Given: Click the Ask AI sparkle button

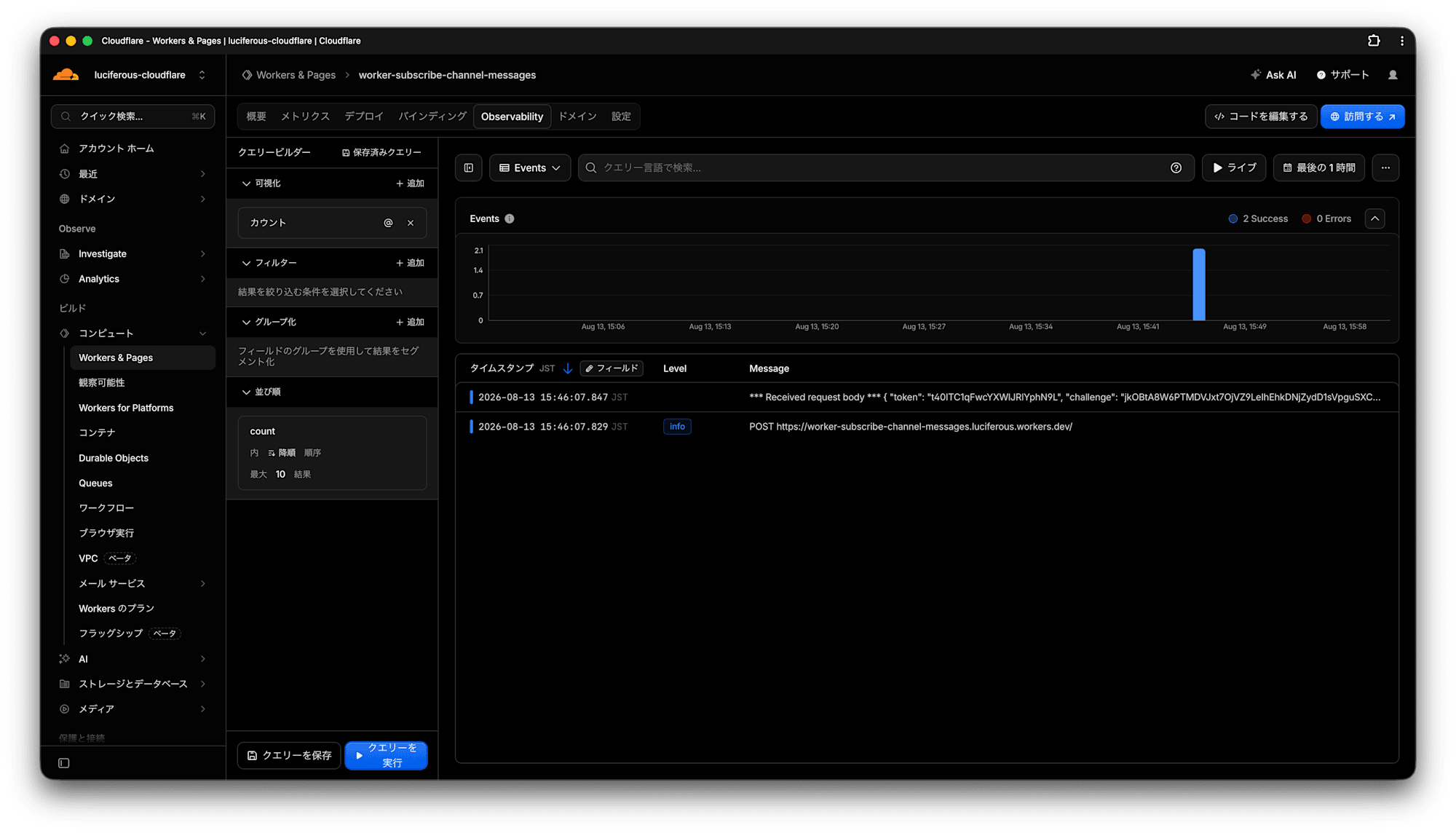Looking at the screenshot, I should [1274, 75].
